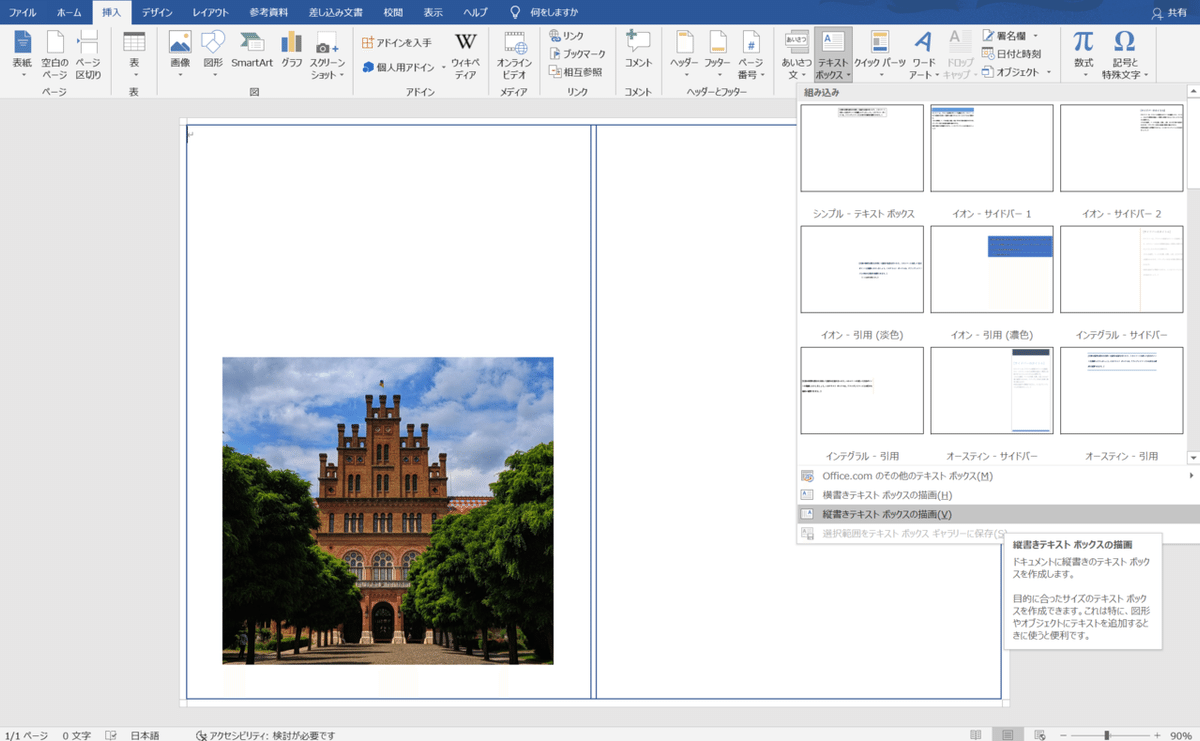This screenshot has width=1200, height=741.
Task: Open the Greeting (あいさつ文) menu
Action: tap(797, 55)
